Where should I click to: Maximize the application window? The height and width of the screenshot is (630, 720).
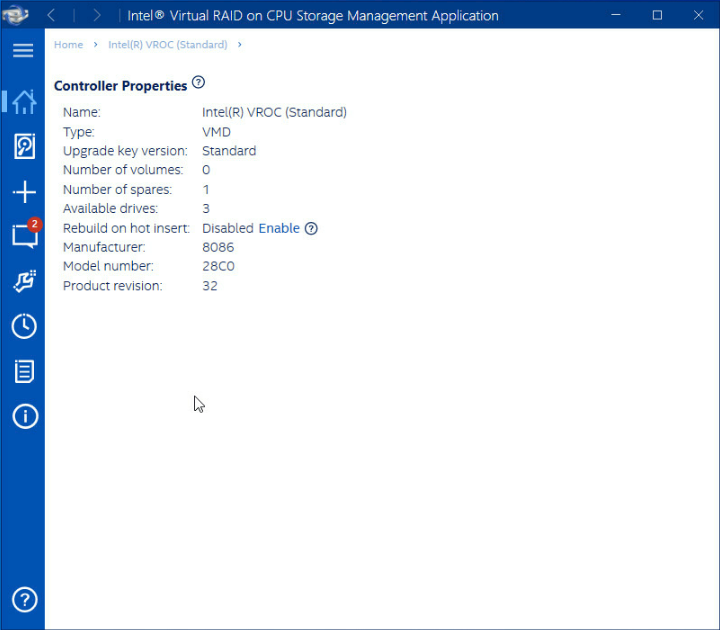click(x=657, y=15)
